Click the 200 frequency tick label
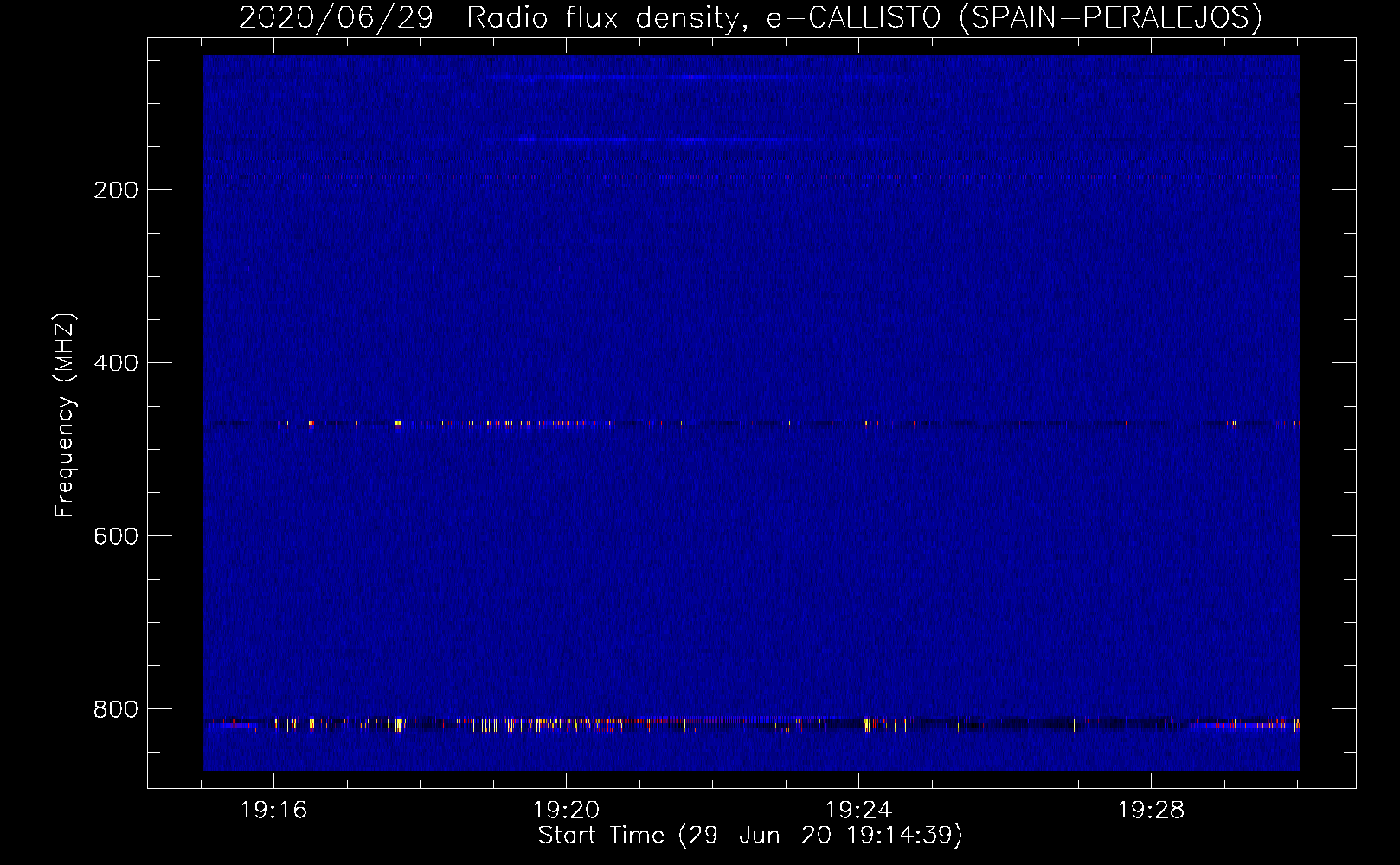 tap(116, 190)
